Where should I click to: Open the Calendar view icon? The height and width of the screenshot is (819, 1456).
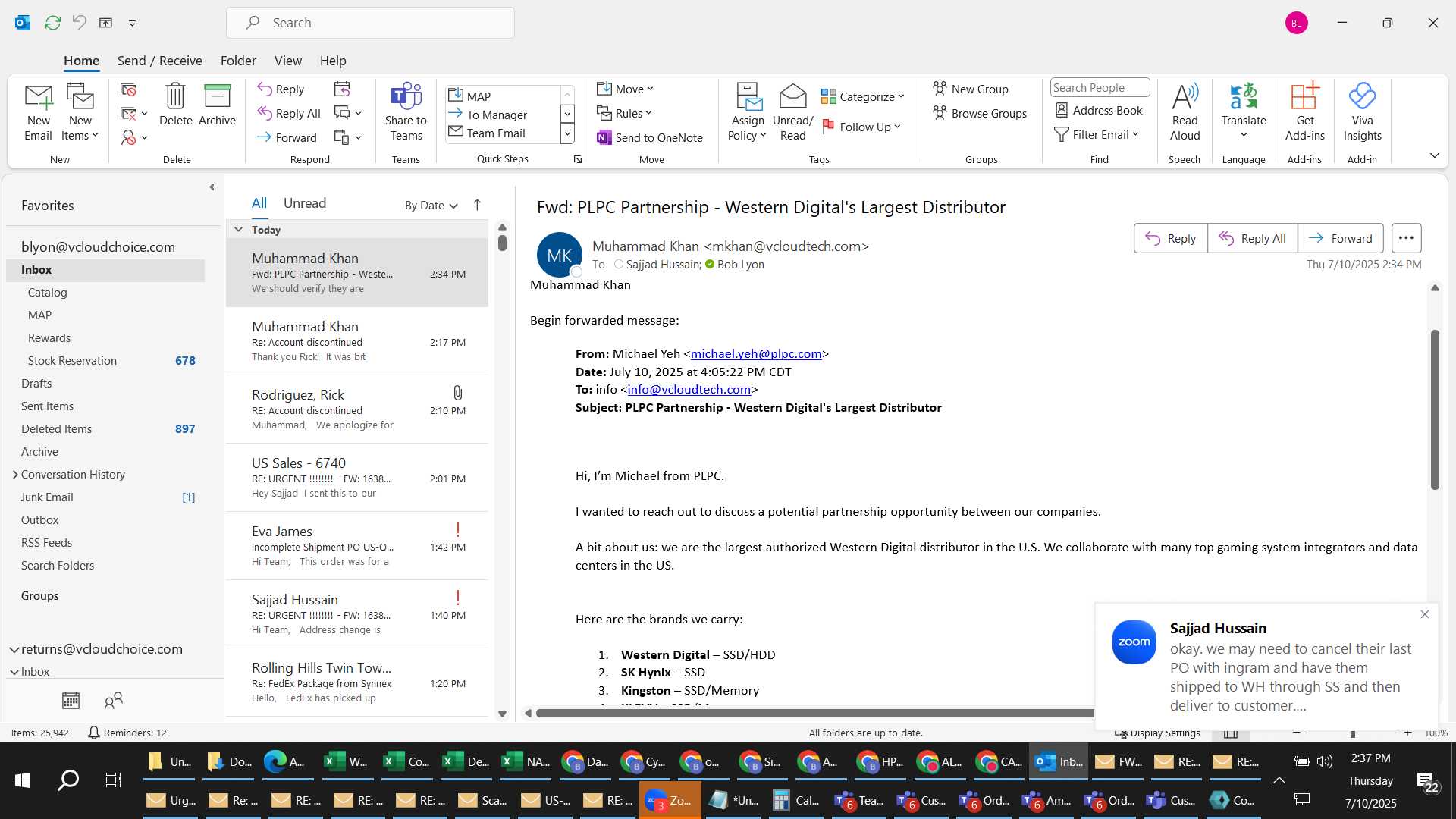click(71, 700)
